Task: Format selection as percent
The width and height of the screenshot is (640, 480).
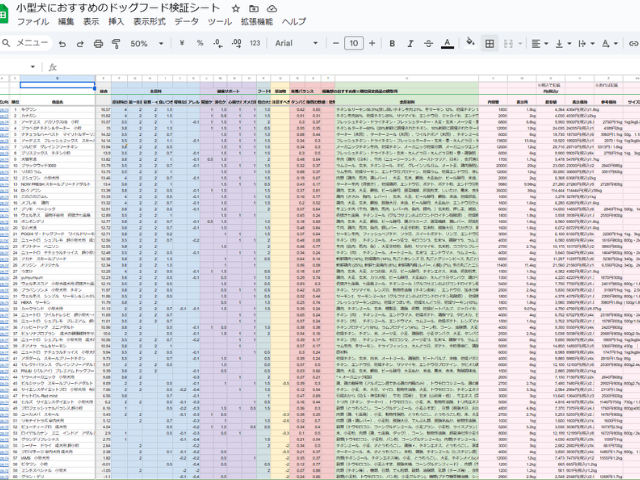Action: (200, 43)
